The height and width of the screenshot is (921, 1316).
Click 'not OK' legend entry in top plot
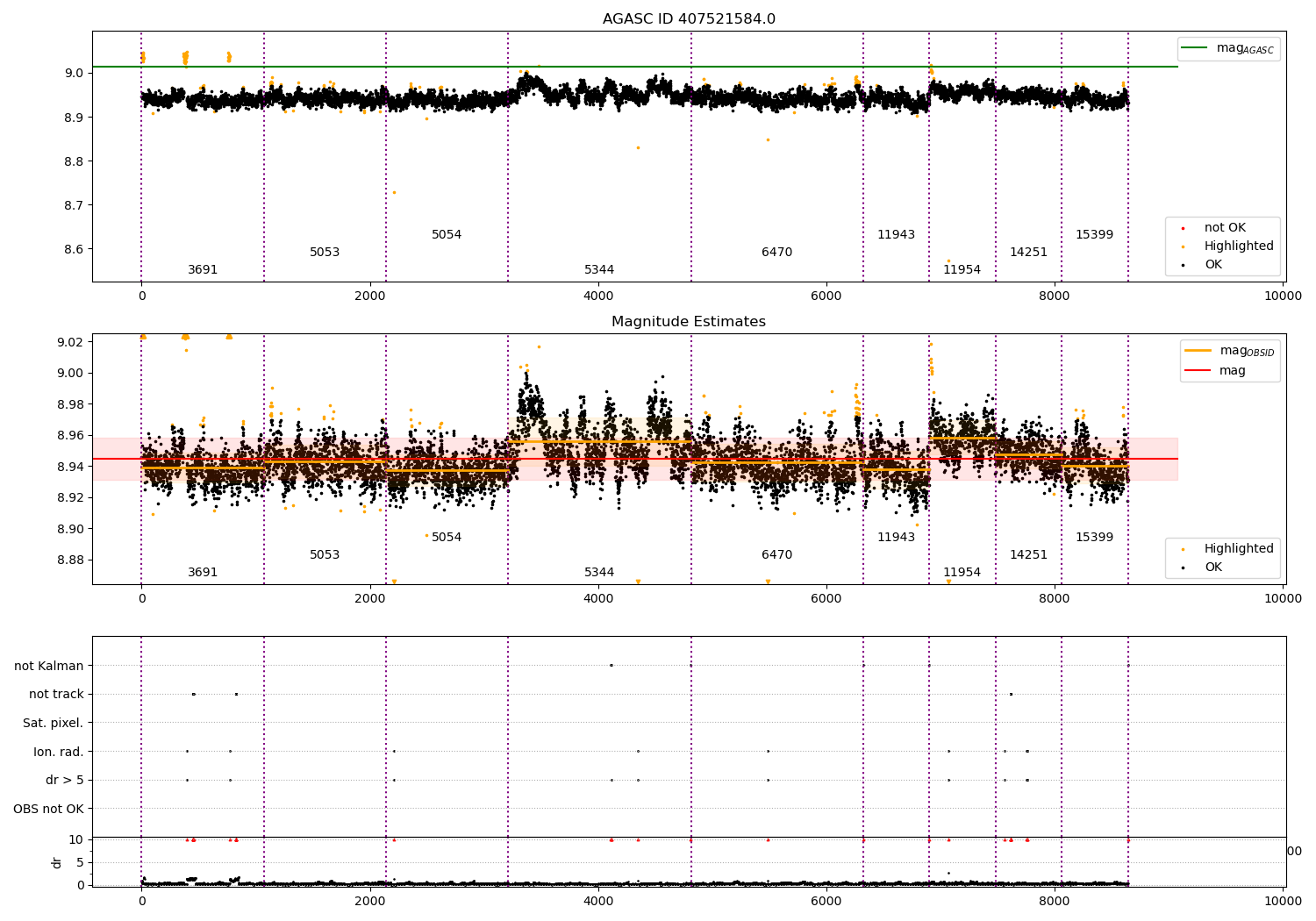pyautogui.click(x=1215, y=227)
